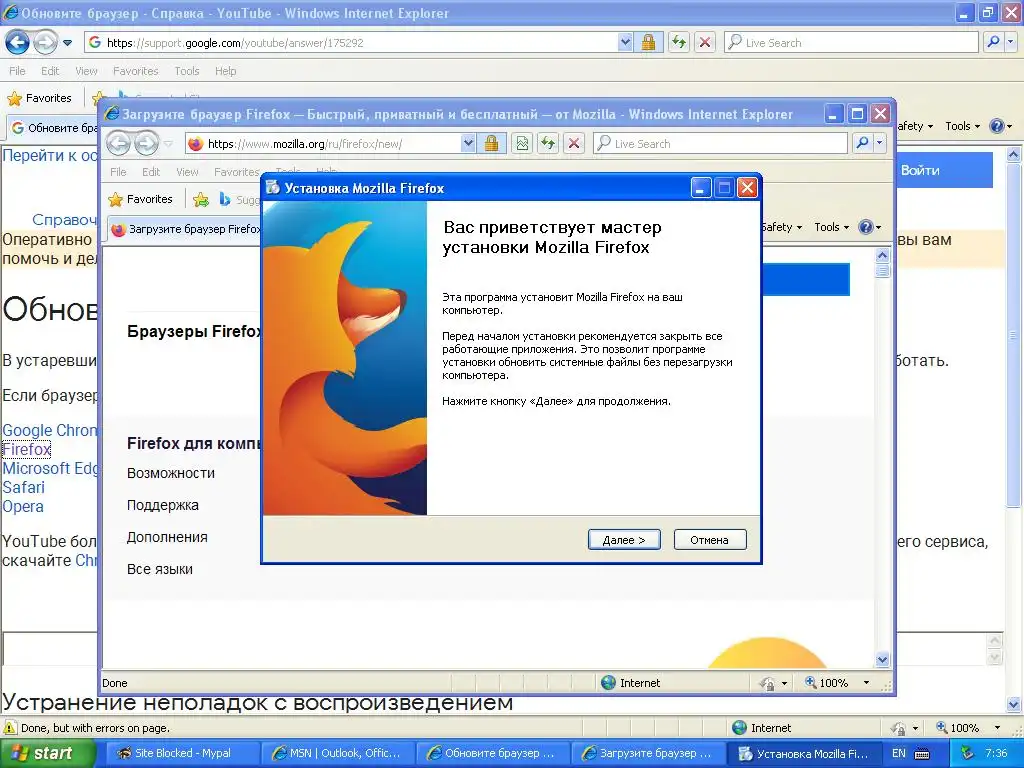Click the EN language indicator in the taskbar
The image size is (1024, 768).
point(899,754)
